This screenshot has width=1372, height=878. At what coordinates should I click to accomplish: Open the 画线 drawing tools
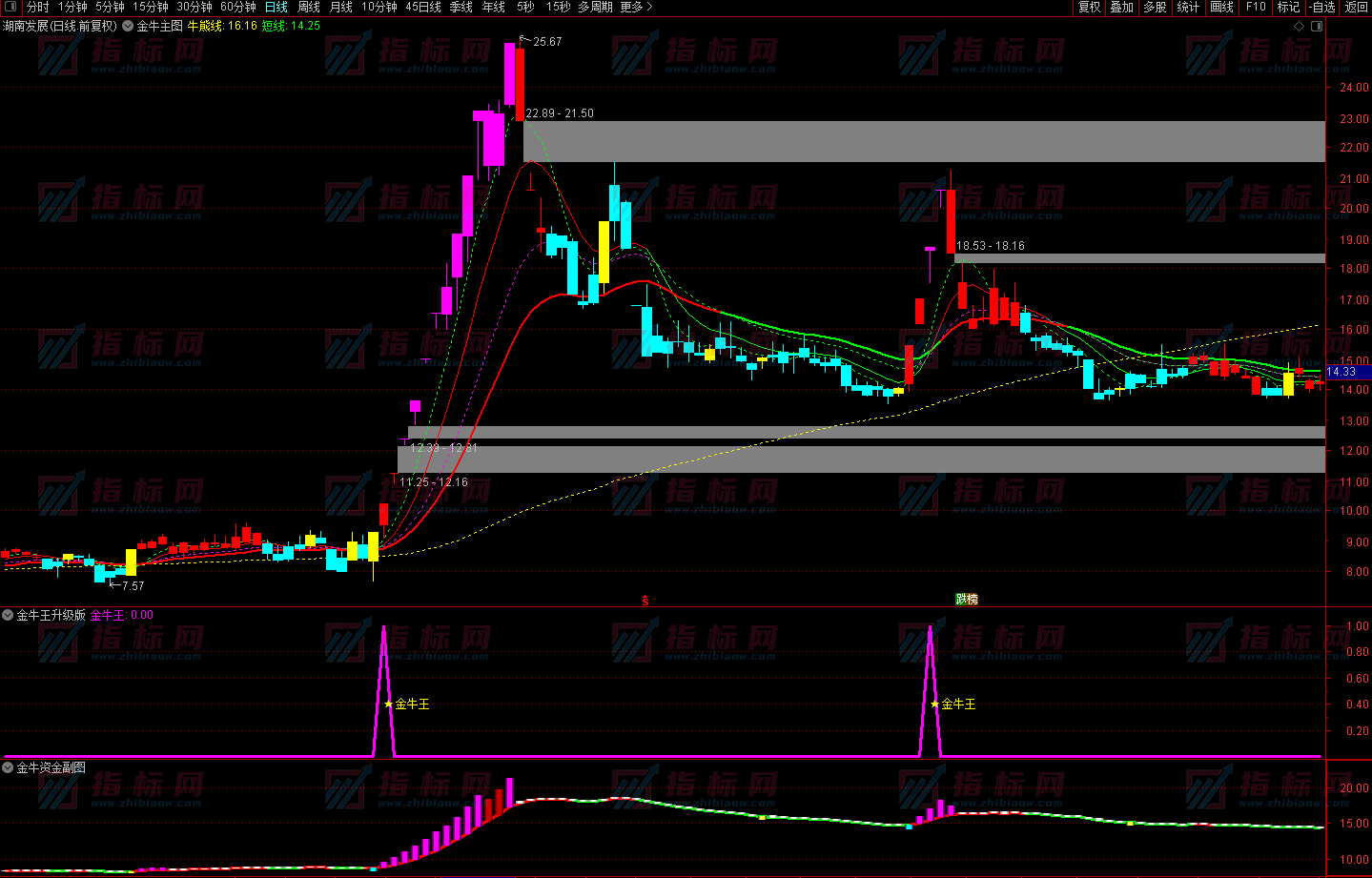[1221, 7]
